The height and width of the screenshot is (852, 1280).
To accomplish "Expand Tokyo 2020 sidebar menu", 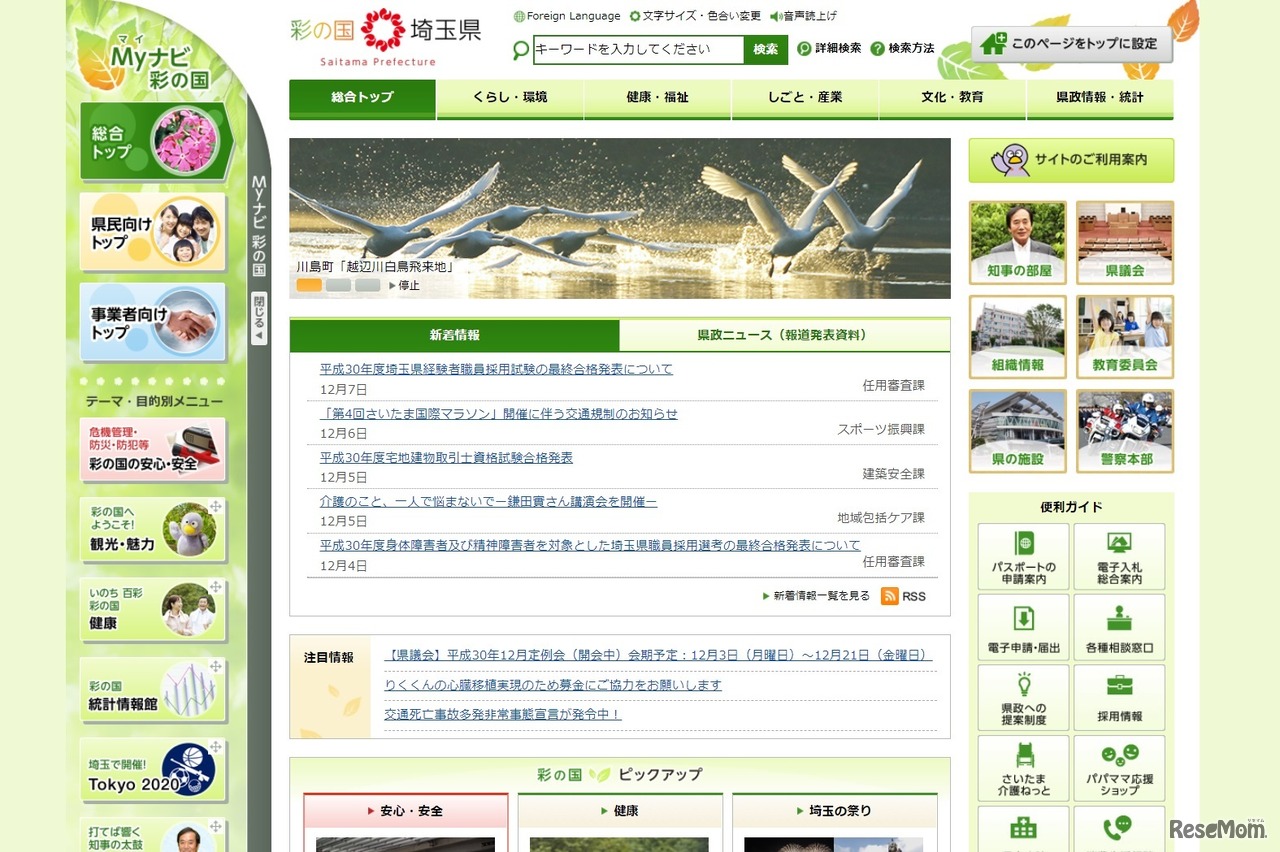I will click(153, 770).
